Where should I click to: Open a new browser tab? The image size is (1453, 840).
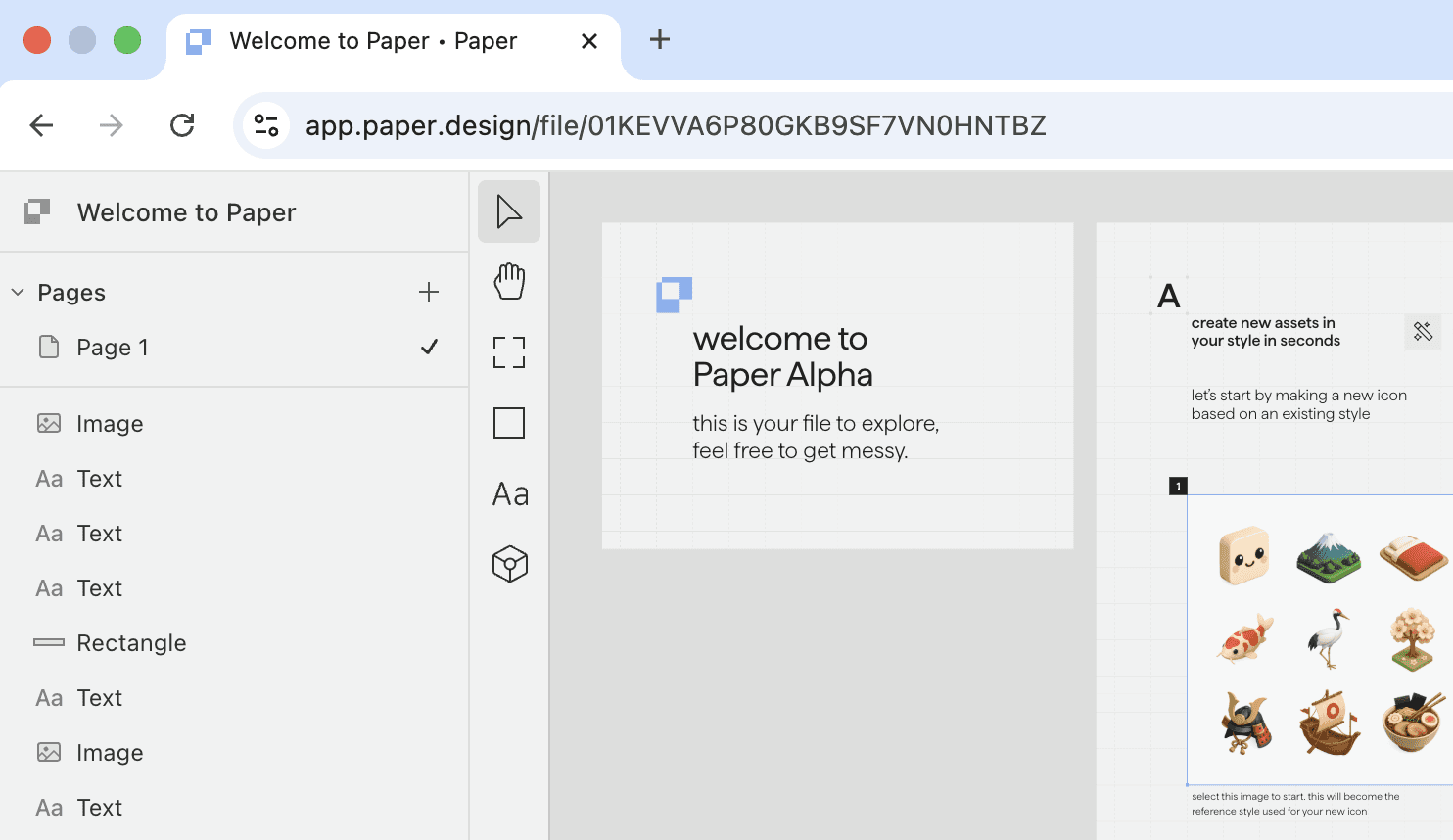pos(660,40)
